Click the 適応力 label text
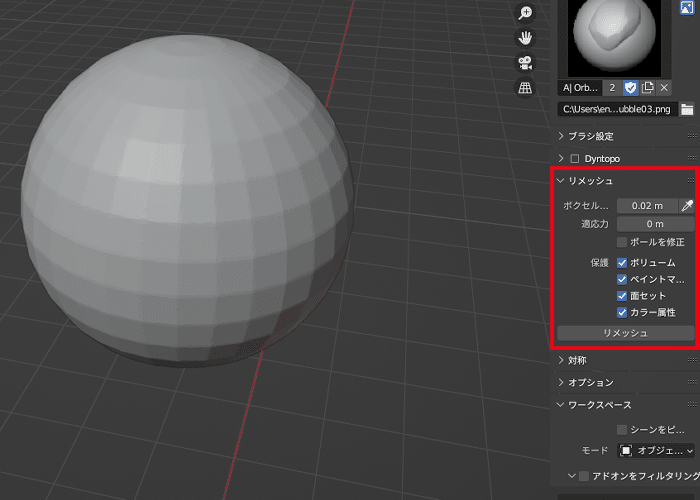This screenshot has height=500, width=700. [595, 224]
